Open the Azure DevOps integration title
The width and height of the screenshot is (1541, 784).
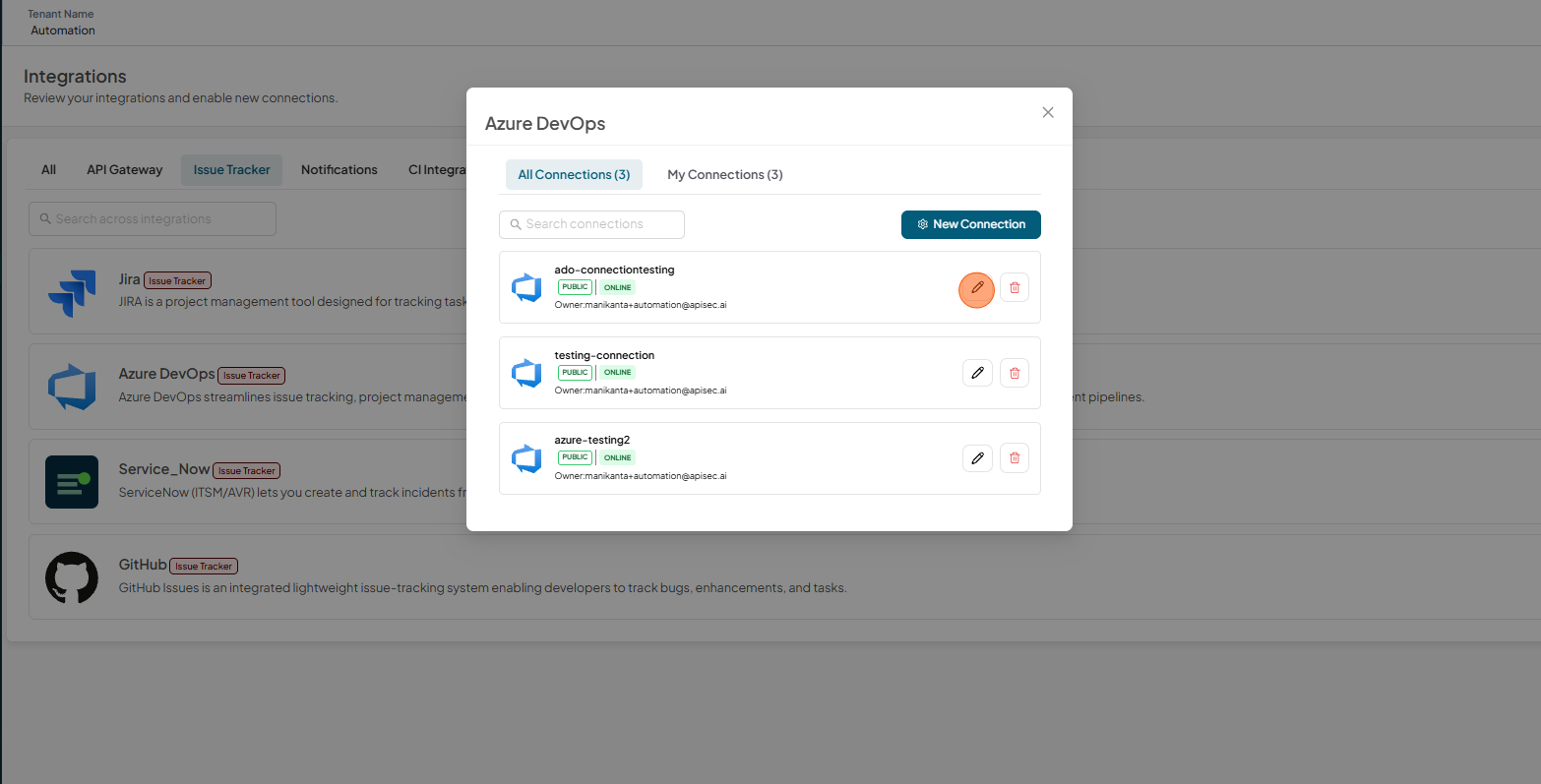coord(166,374)
